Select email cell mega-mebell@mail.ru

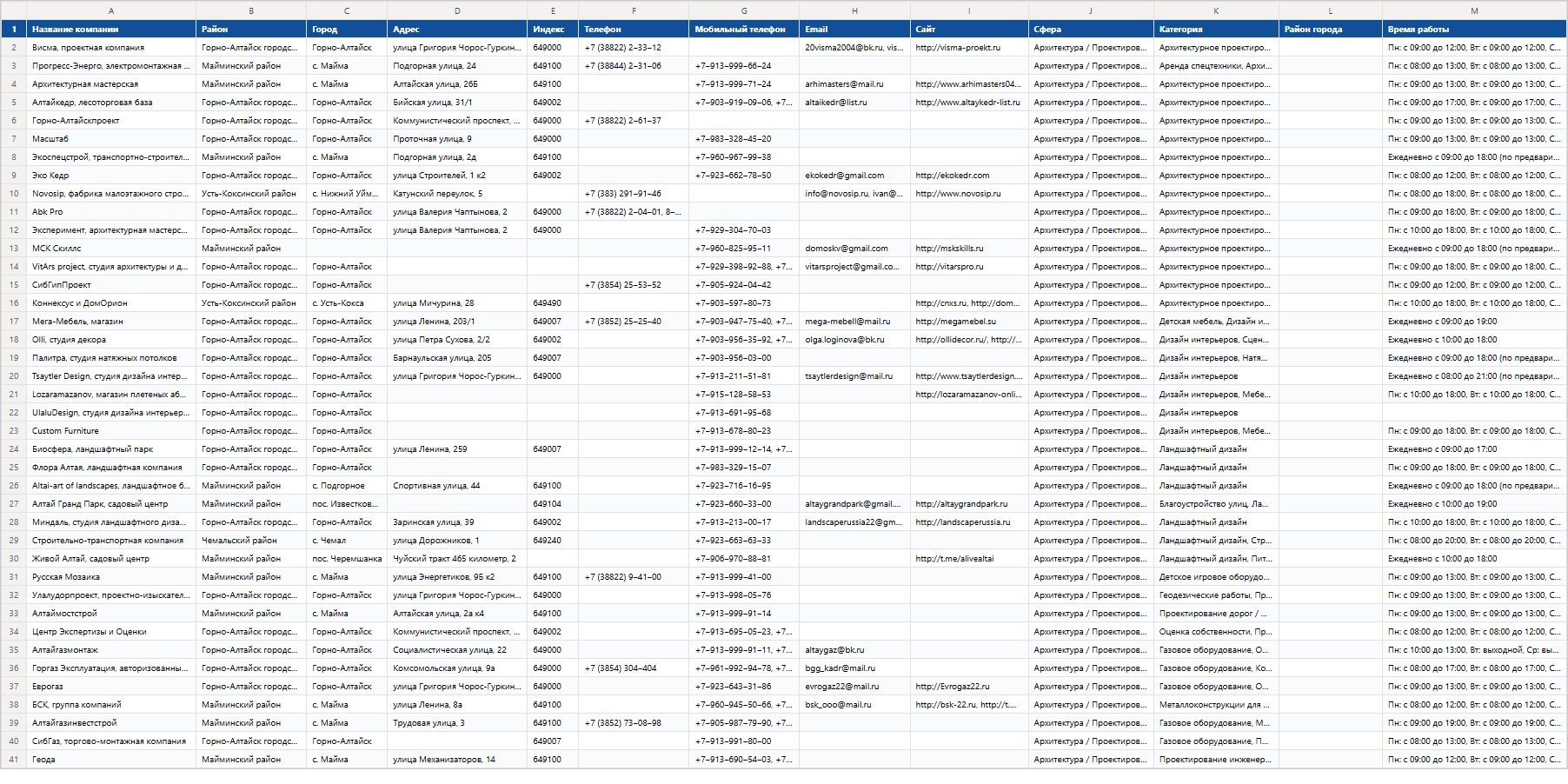click(854, 322)
